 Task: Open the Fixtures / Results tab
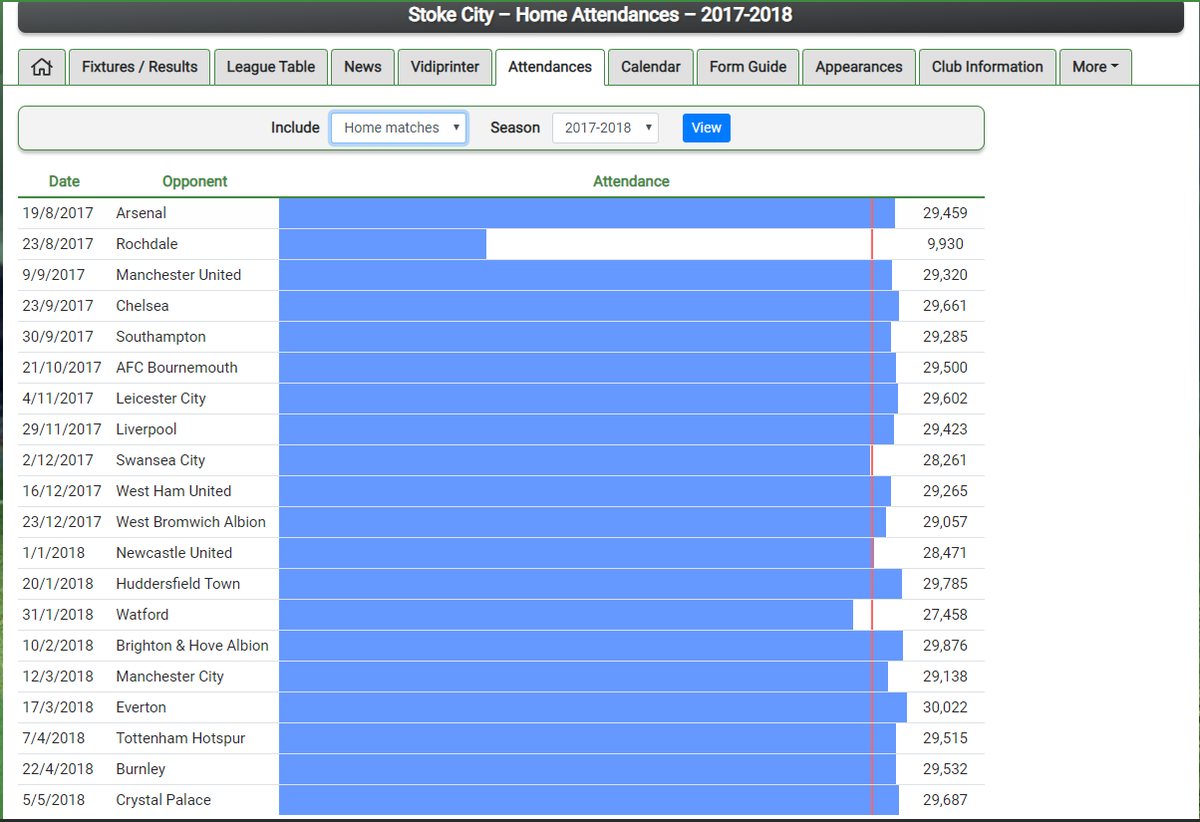tap(140, 67)
